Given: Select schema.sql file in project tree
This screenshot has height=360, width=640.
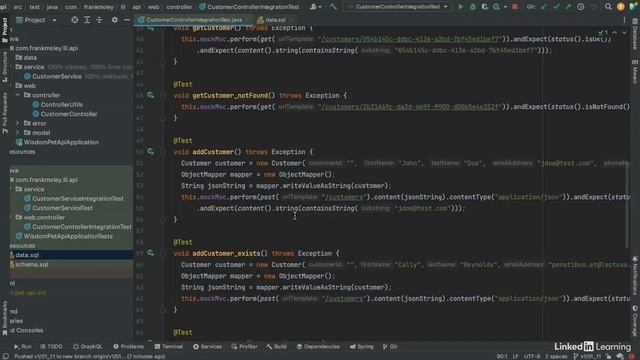Looking at the screenshot, I should 32,264.
